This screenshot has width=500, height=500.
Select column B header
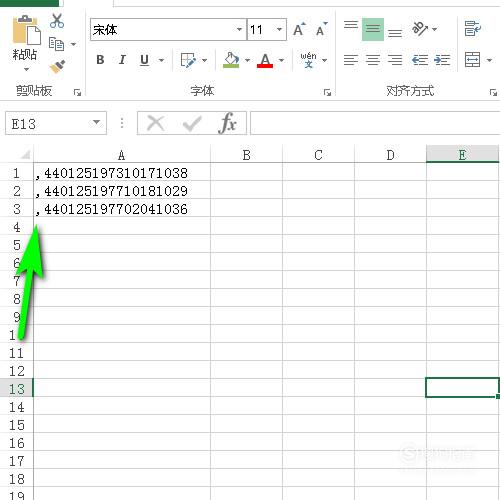click(246, 154)
